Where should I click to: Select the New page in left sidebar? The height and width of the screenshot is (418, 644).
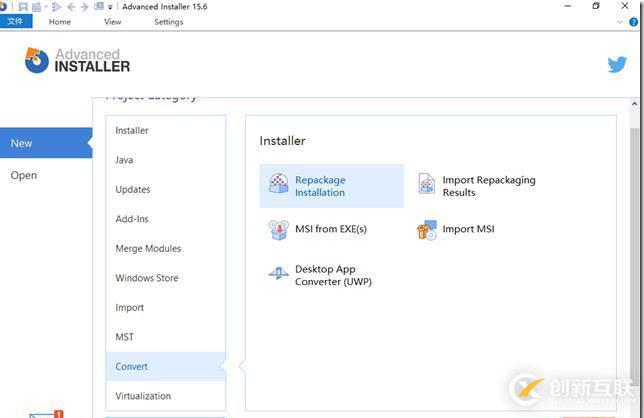[x=46, y=143]
